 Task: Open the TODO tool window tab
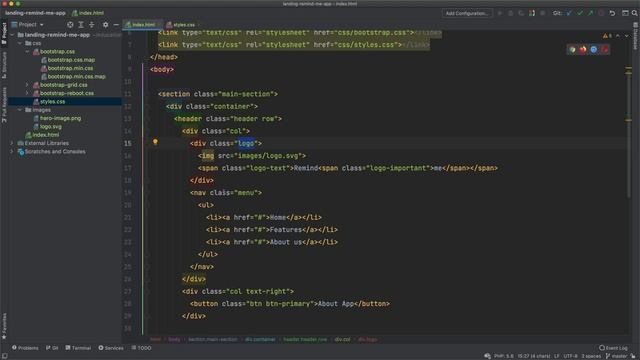[x=141, y=348]
